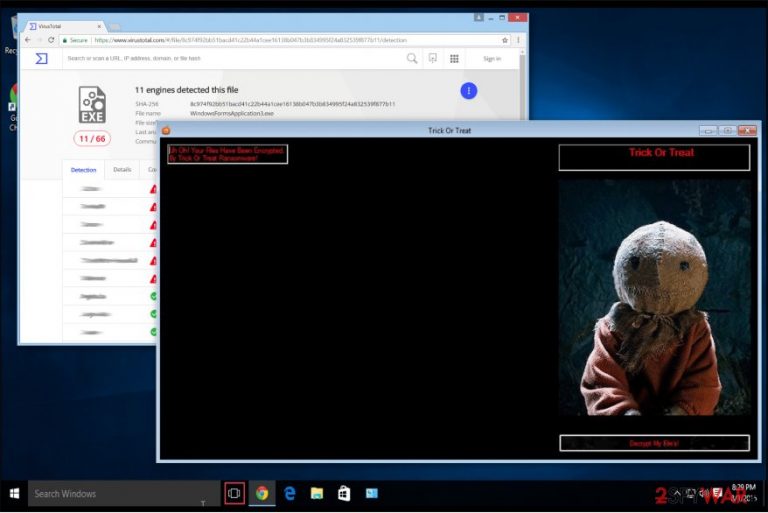The height and width of the screenshot is (513, 768).
Task: Click the VirusTotal page vertical scrollbar
Action: pos(522,83)
